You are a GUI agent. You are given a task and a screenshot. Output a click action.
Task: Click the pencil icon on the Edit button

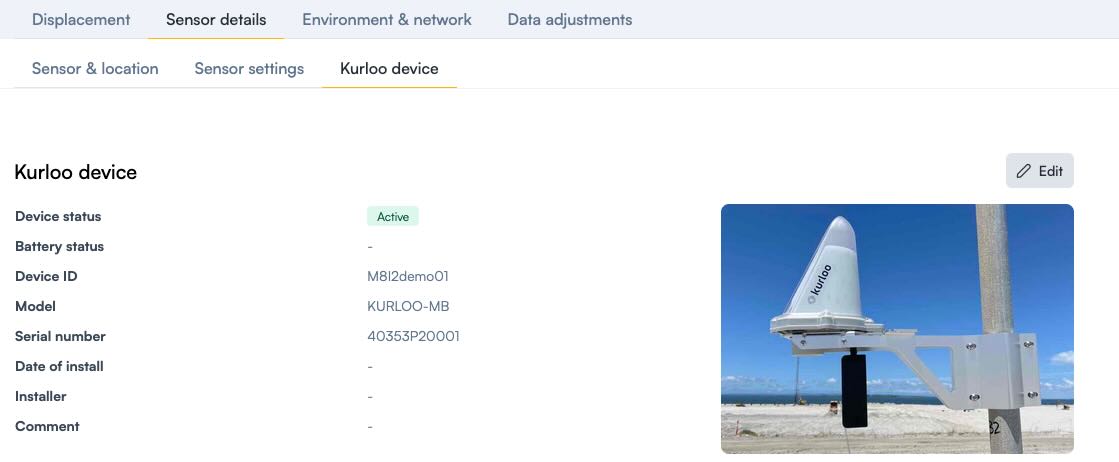point(1023,171)
